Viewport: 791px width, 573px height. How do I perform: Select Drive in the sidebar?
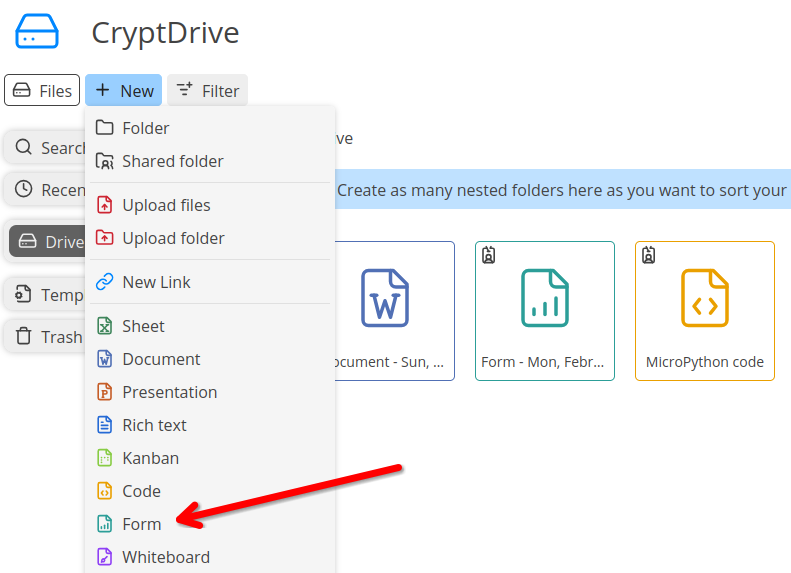click(47, 241)
